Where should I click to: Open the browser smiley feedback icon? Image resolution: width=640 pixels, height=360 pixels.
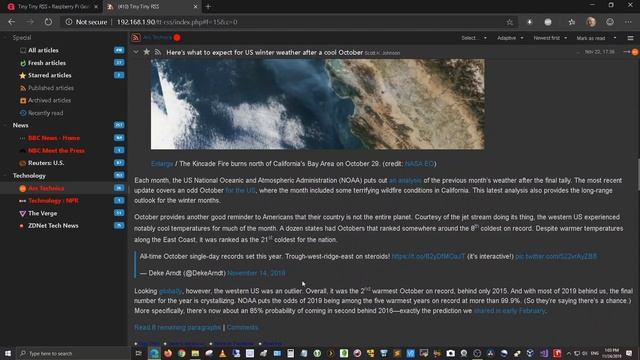pyautogui.click(x=610, y=22)
